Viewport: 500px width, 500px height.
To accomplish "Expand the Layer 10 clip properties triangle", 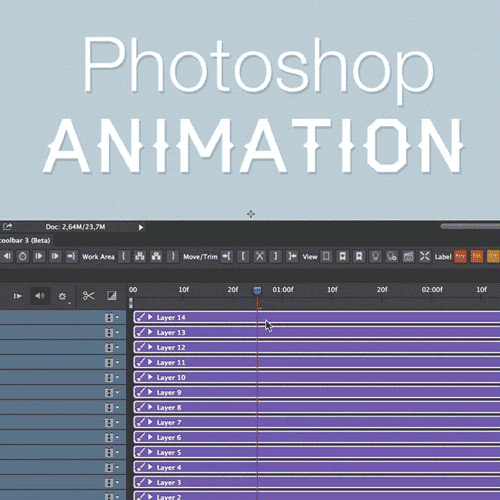I will coord(150,377).
